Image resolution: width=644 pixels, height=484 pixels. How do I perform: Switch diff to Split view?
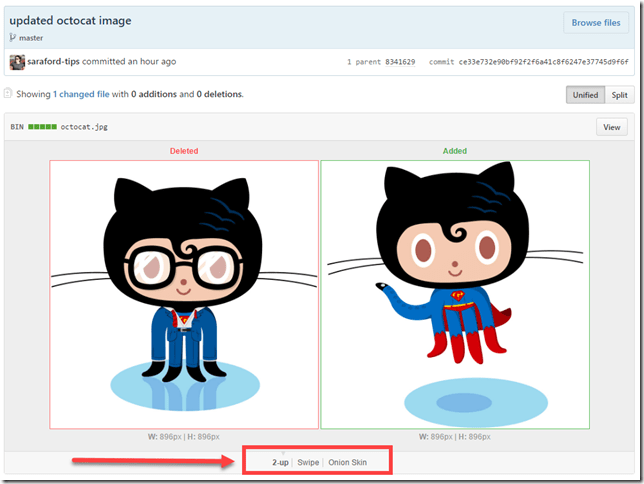click(x=619, y=95)
